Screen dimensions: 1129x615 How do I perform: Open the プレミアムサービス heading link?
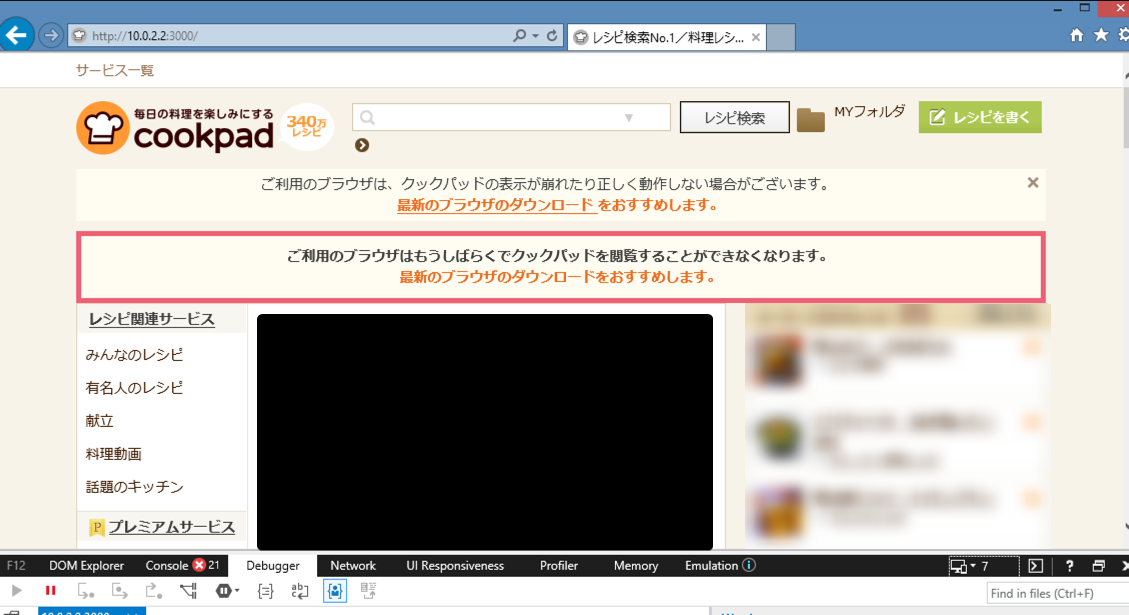tap(172, 527)
